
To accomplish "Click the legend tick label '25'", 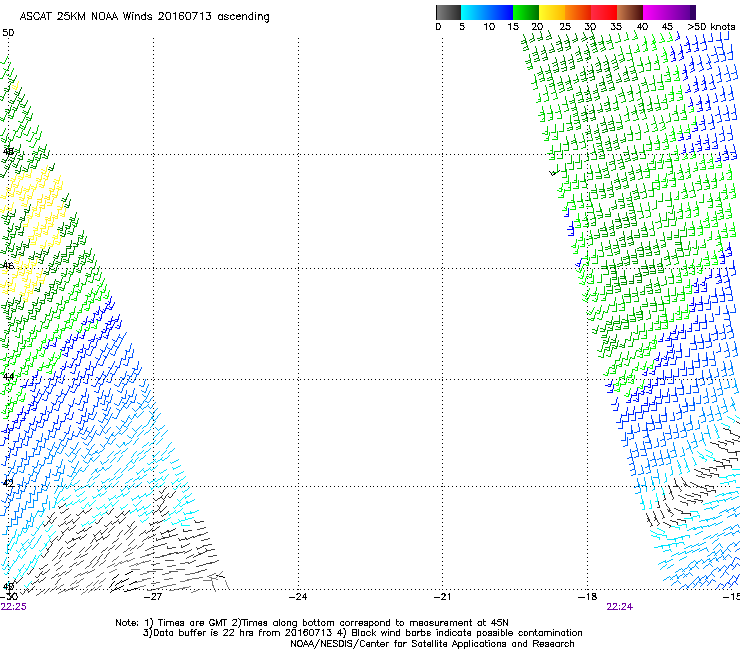I will [x=565, y=27].
